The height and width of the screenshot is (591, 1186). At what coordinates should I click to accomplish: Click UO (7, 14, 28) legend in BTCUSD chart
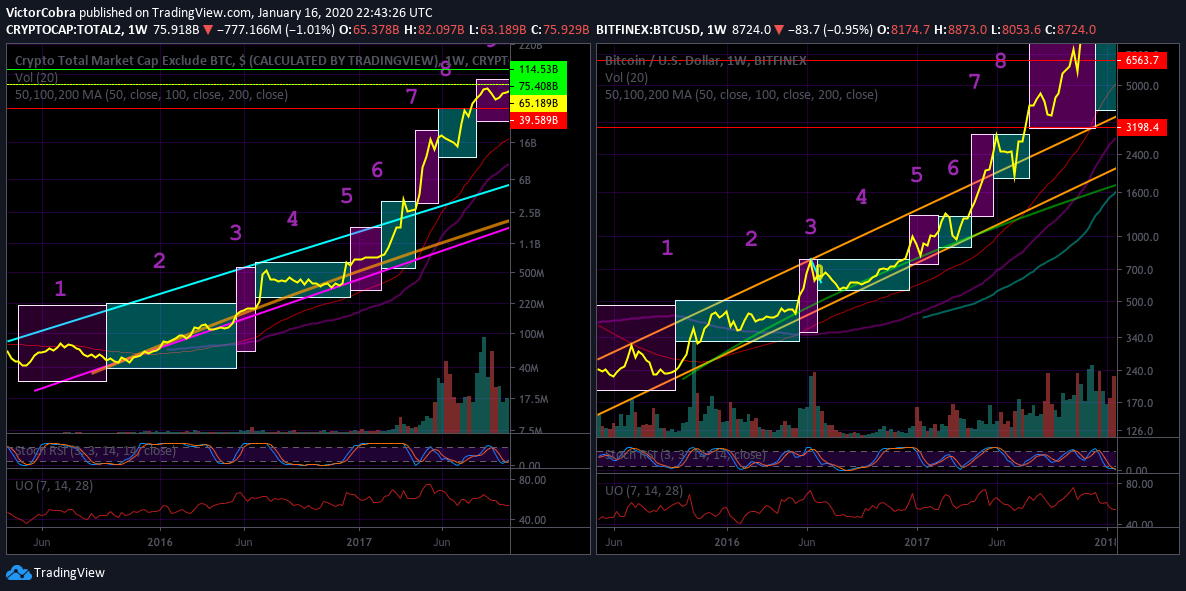coord(644,490)
